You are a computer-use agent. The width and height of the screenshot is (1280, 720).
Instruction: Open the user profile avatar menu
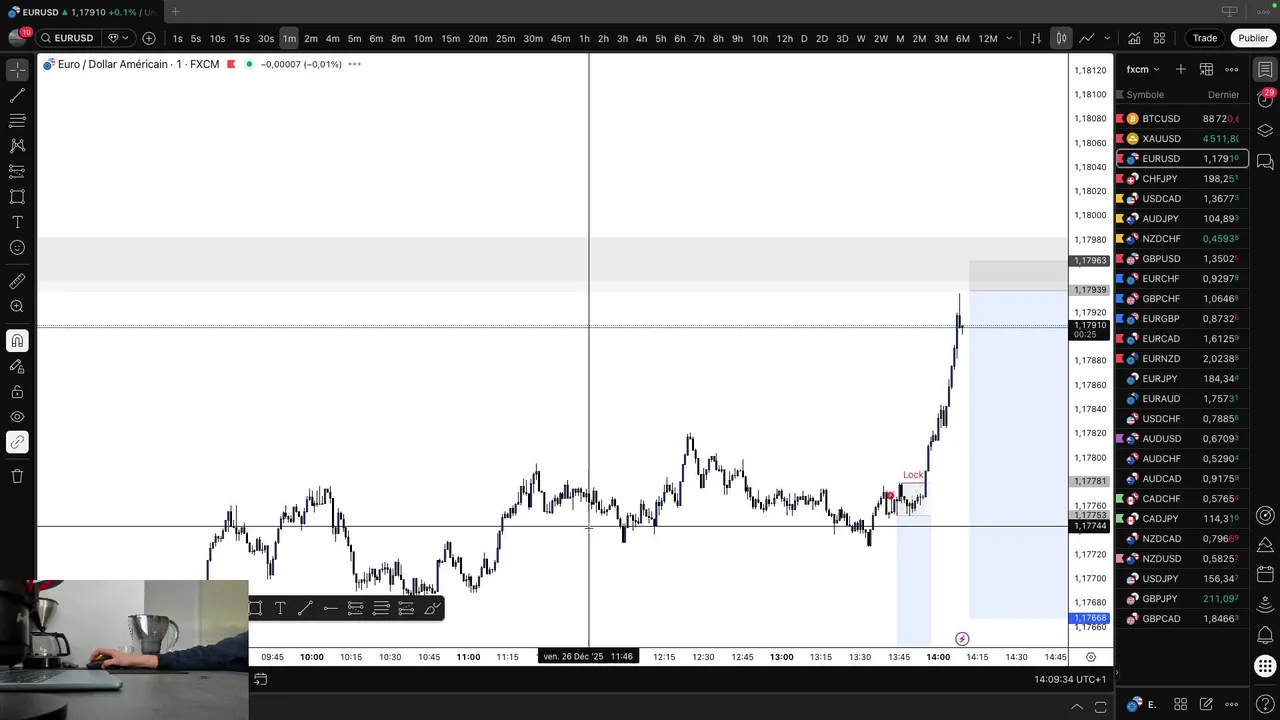(x=17, y=38)
